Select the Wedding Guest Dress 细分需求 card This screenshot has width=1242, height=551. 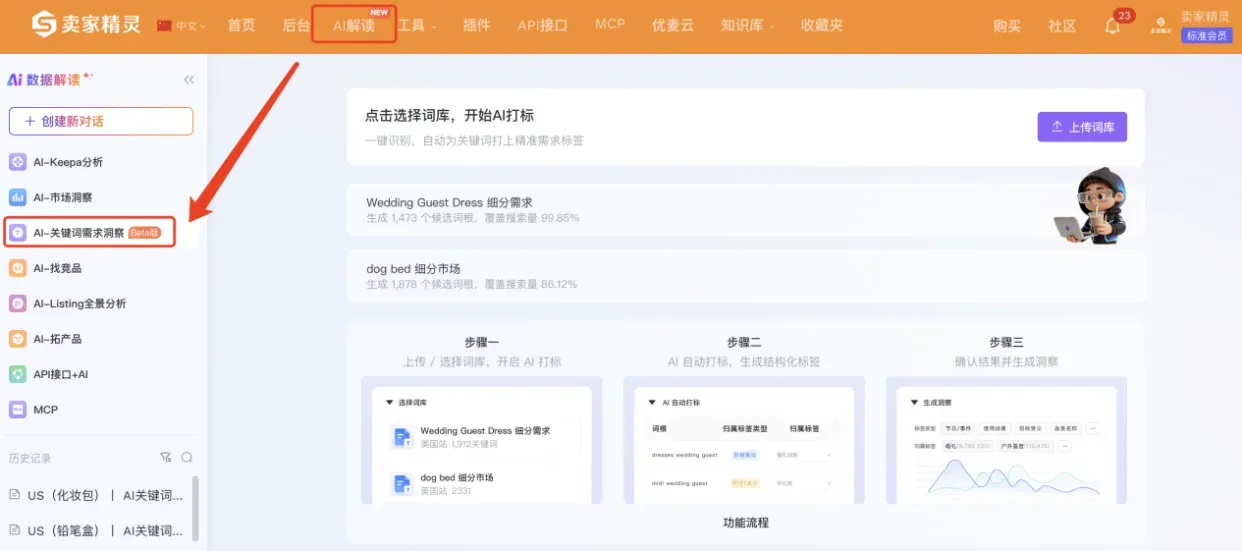(745, 209)
